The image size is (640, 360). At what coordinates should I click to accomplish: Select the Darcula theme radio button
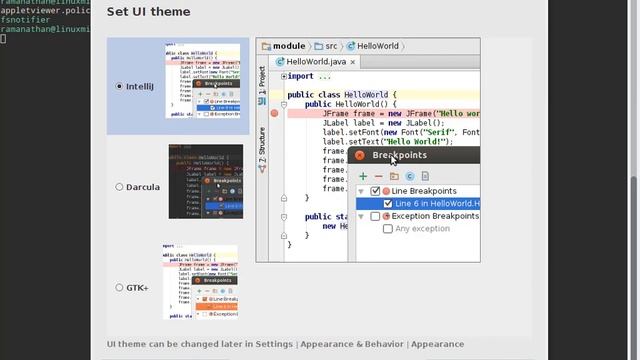point(119,187)
